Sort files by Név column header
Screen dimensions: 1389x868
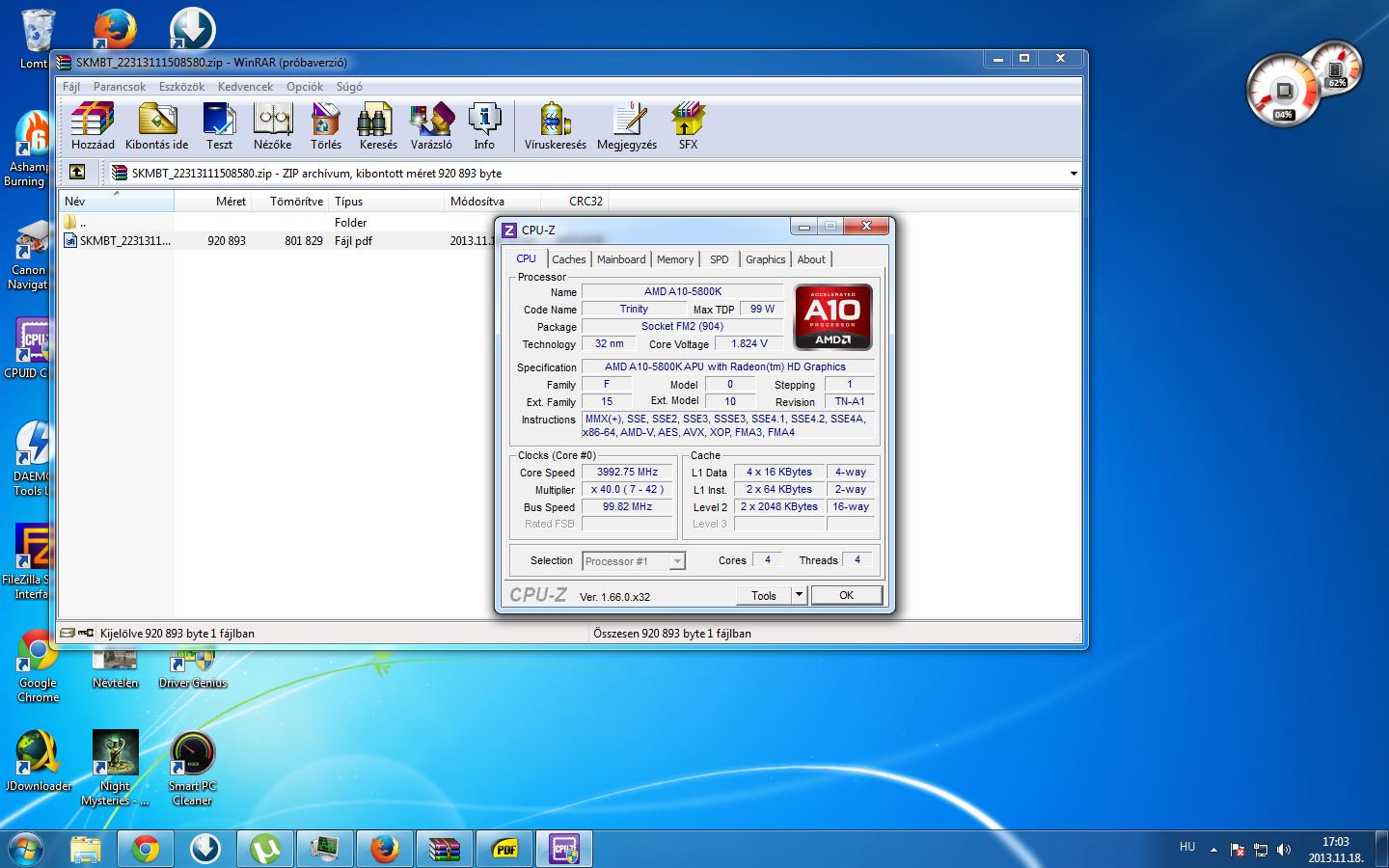pyautogui.click(x=117, y=201)
